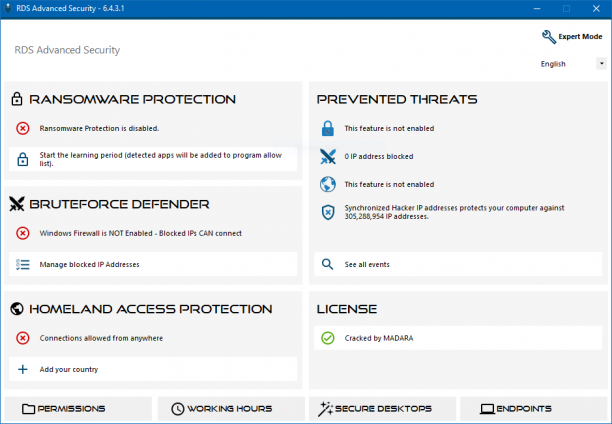Click red X beside Windows Firewall is NOT Enabled
Viewport: 612px width, 424px height.
click(23, 233)
